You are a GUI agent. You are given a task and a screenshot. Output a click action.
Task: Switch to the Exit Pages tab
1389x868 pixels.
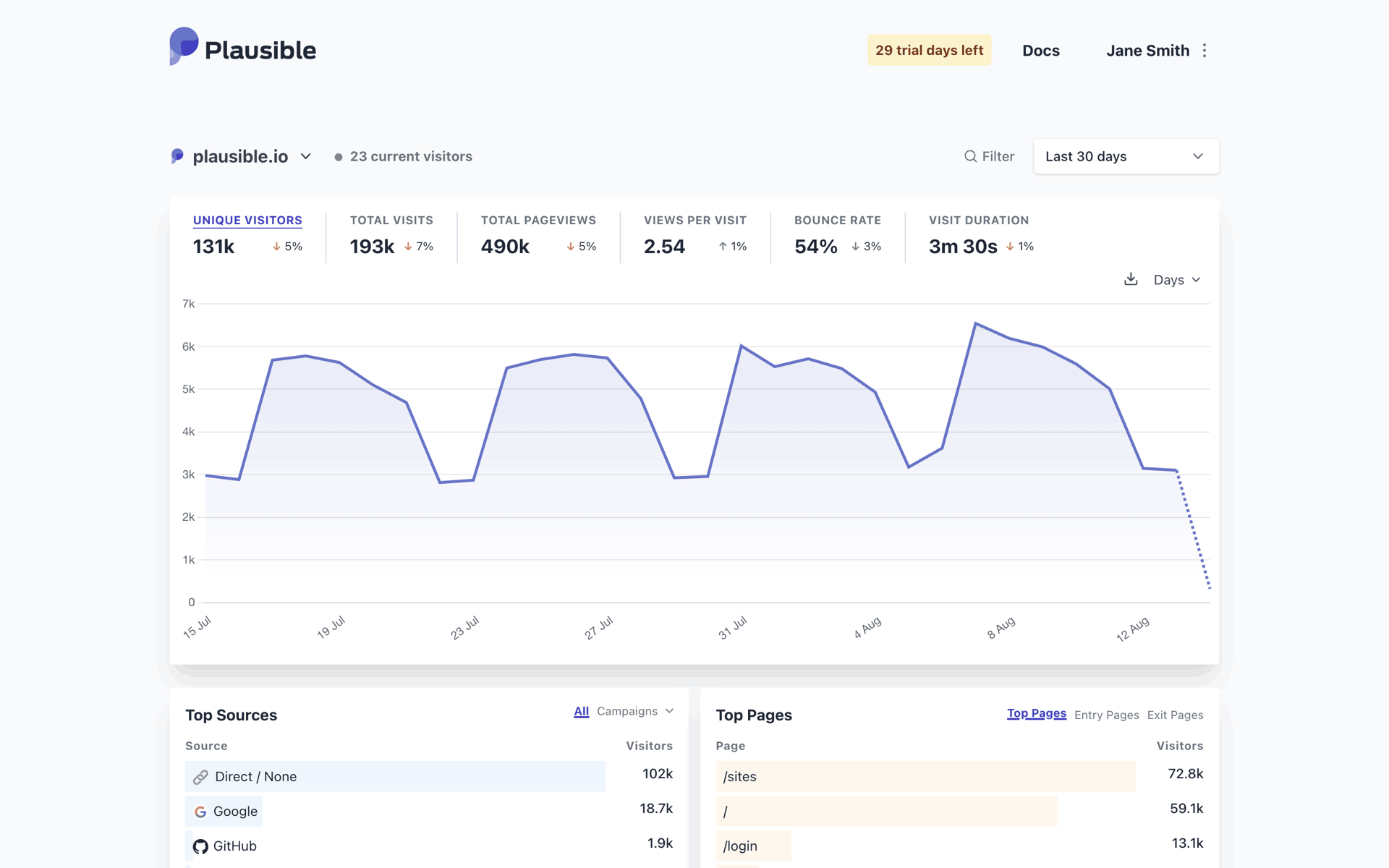pyautogui.click(x=1175, y=715)
